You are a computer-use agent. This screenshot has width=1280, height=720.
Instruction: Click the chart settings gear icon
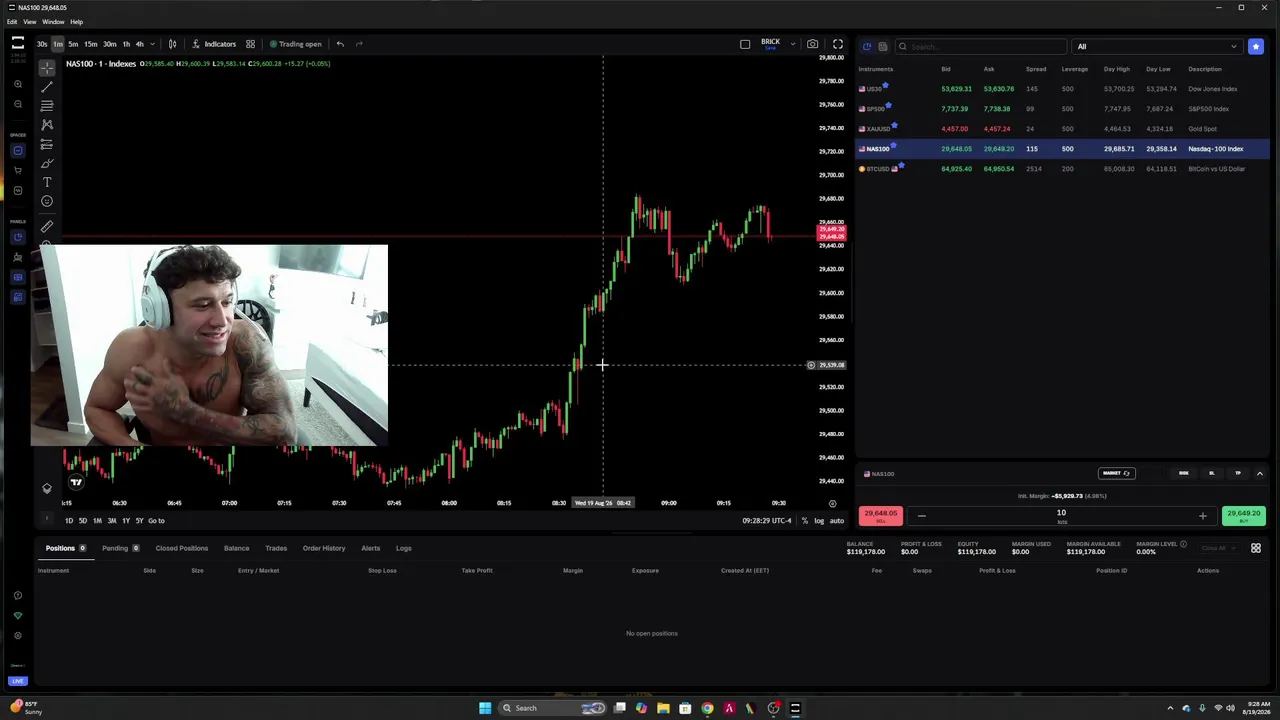(832, 504)
